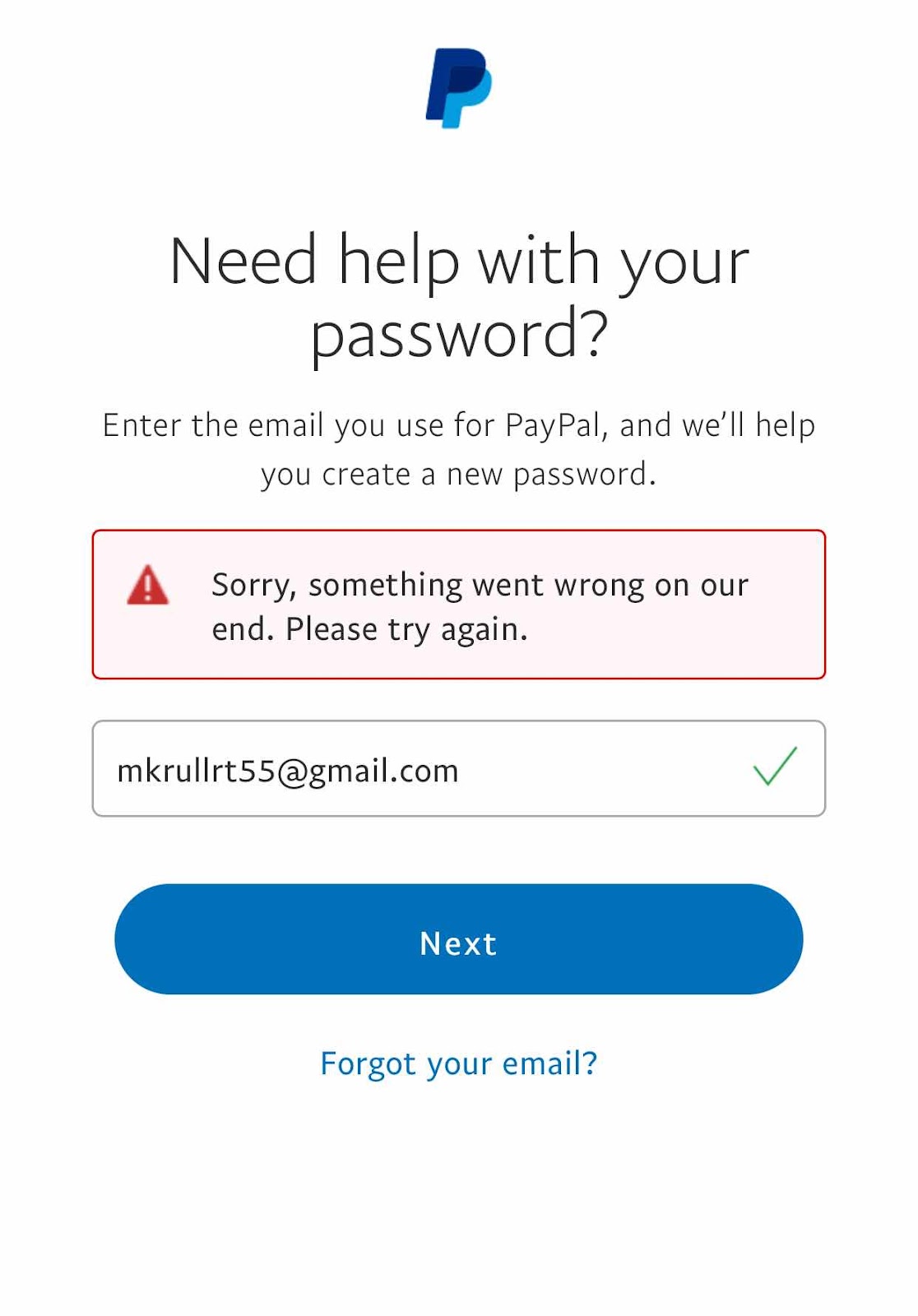Click 'you create a new password.' text line
The image size is (918, 1316).
click(x=459, y=475)
